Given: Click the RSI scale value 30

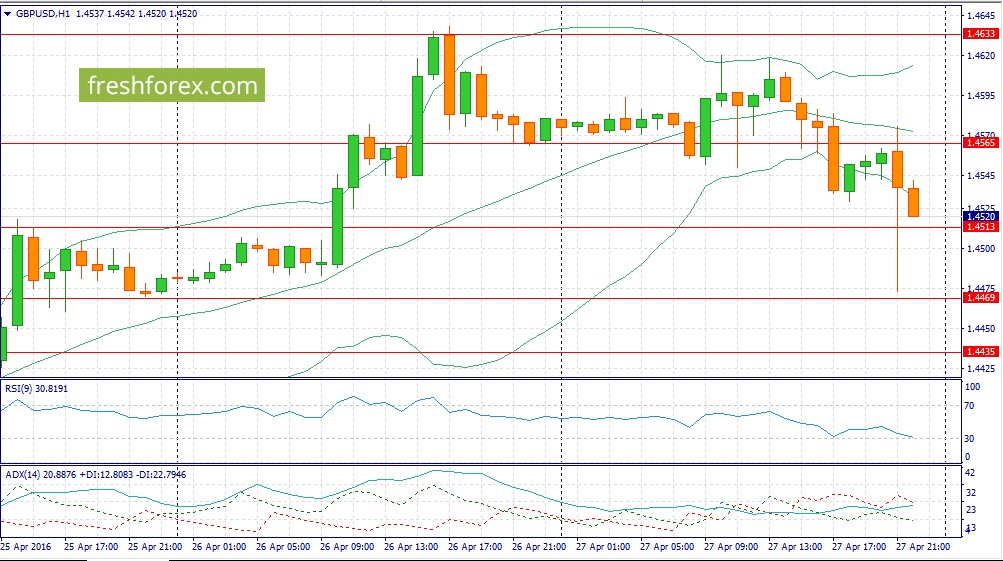Looking at the screenshot, I should [x=970, y=439].
